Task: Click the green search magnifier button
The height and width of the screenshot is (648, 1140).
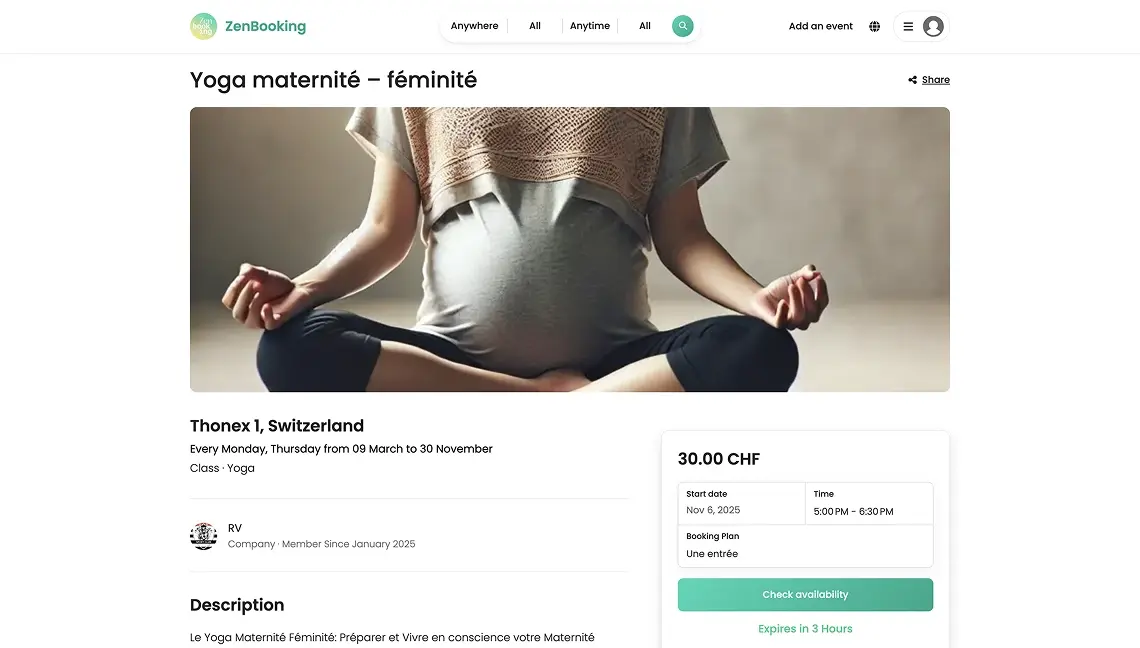Action: tap(682, 26)
